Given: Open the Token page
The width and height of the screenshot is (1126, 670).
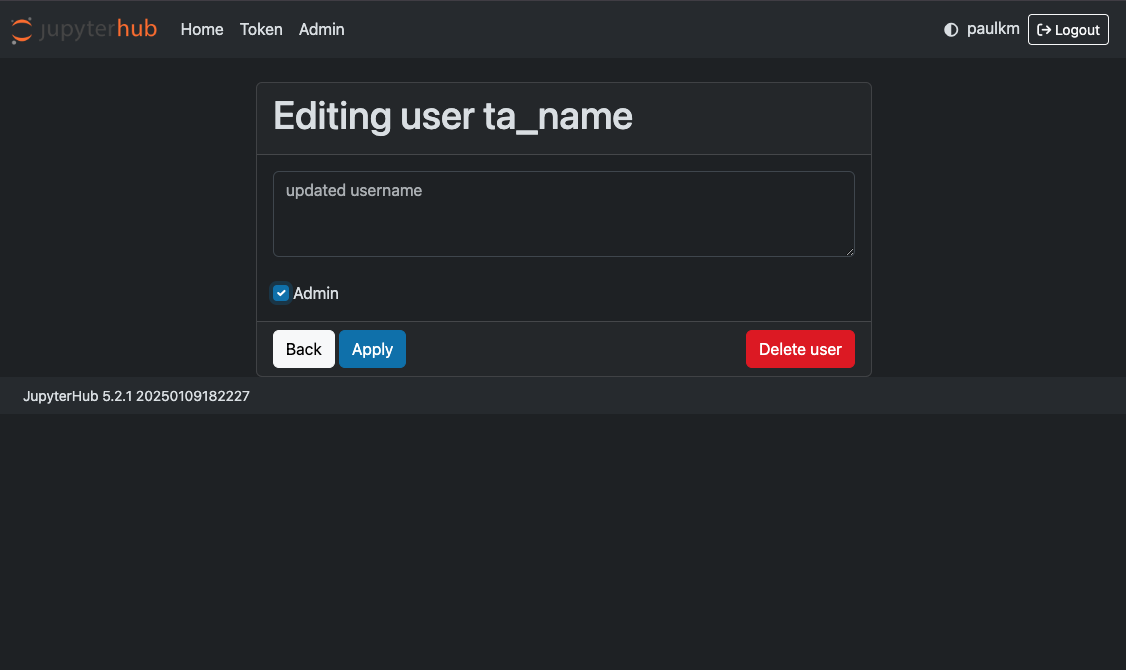Looking at the screenshot, I should pyautogui.click(x=260, y=29).
